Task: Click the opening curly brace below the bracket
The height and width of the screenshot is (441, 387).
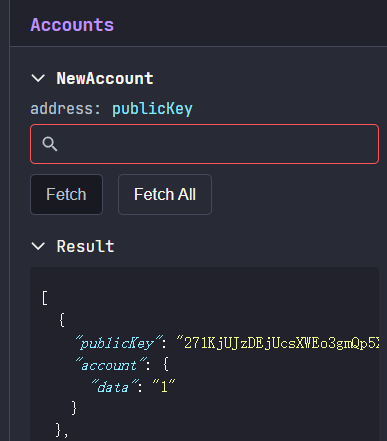Action: pos(61,320)
